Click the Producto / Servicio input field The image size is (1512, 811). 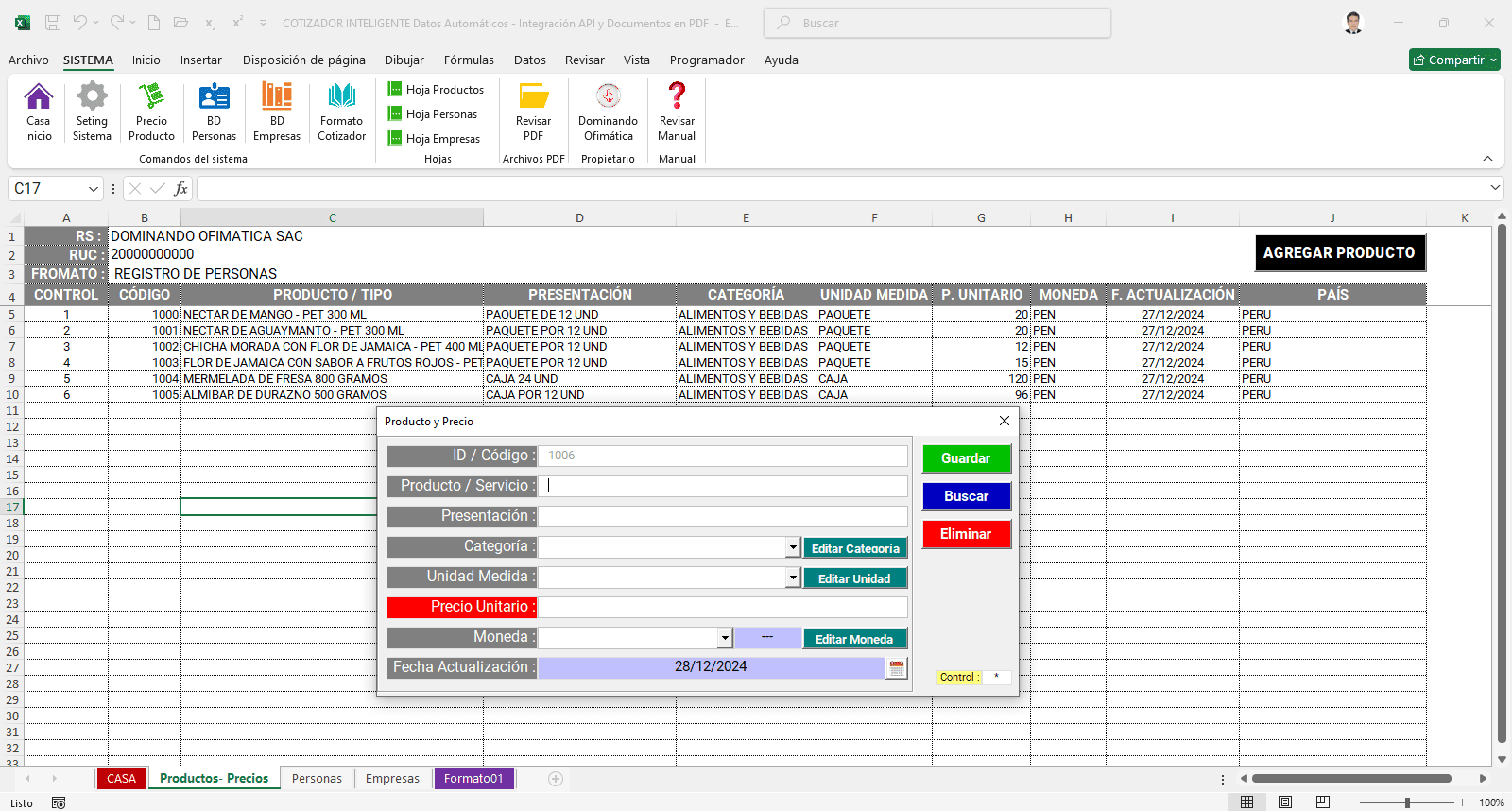point(723,486)
